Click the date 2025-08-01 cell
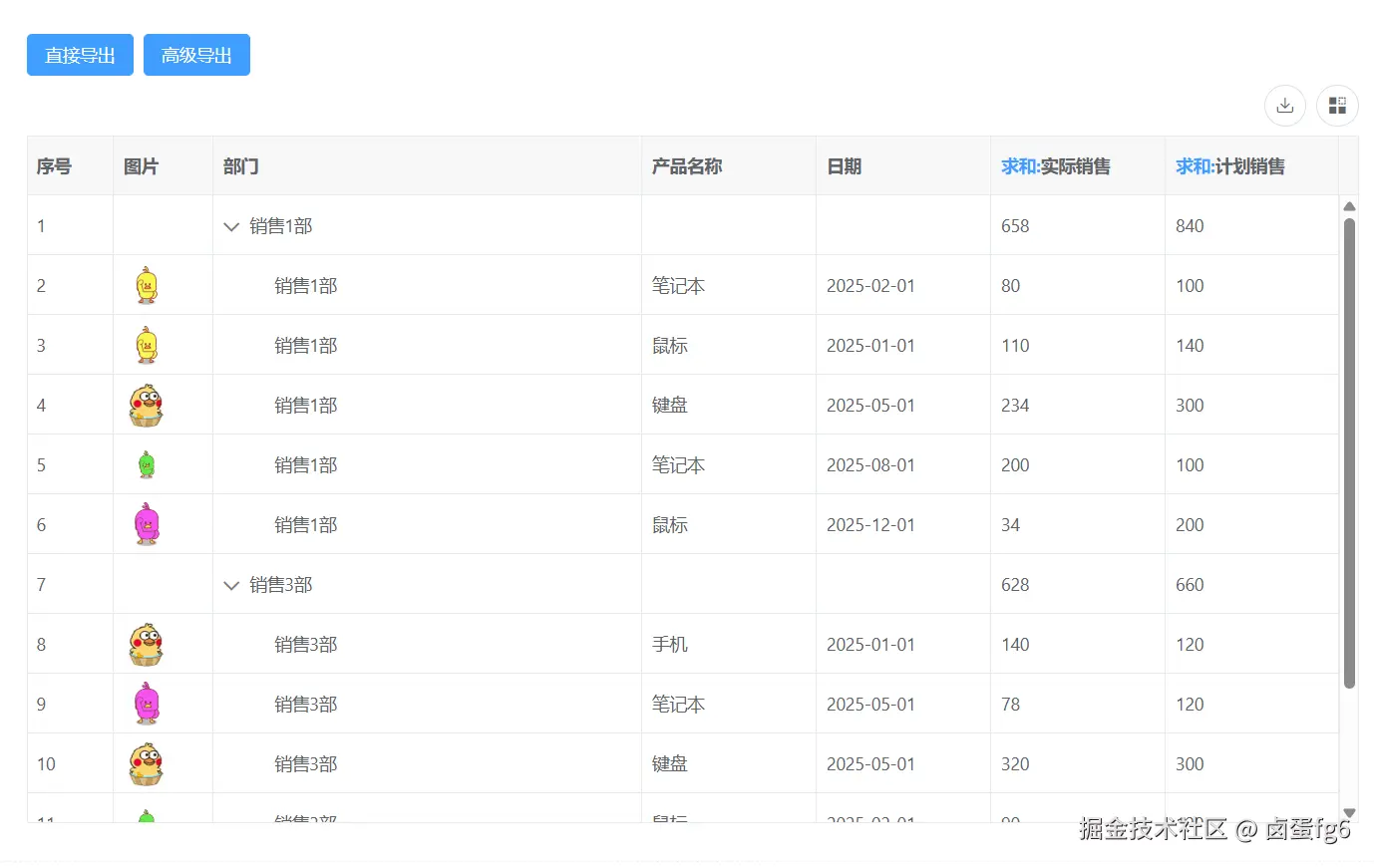This screenshot has height=868, width=1374. pos(903,465)
